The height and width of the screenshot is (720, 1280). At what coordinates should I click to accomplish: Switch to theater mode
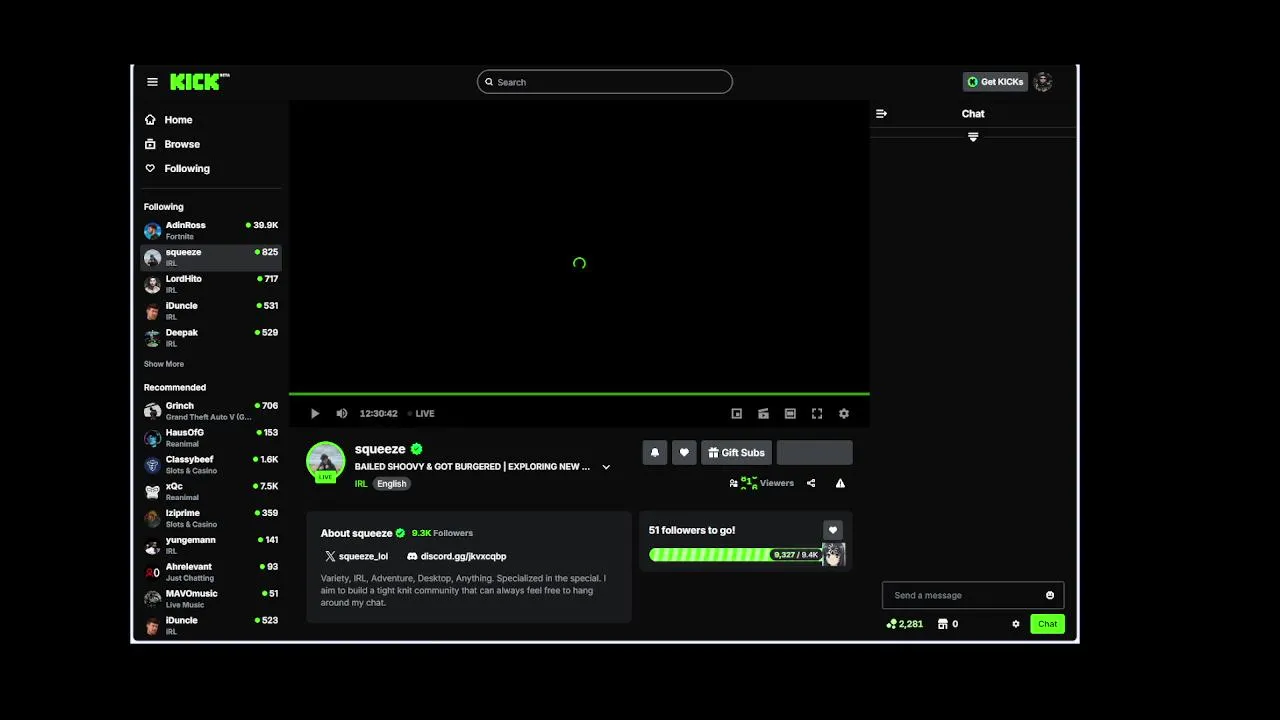[x=790, y=413]
